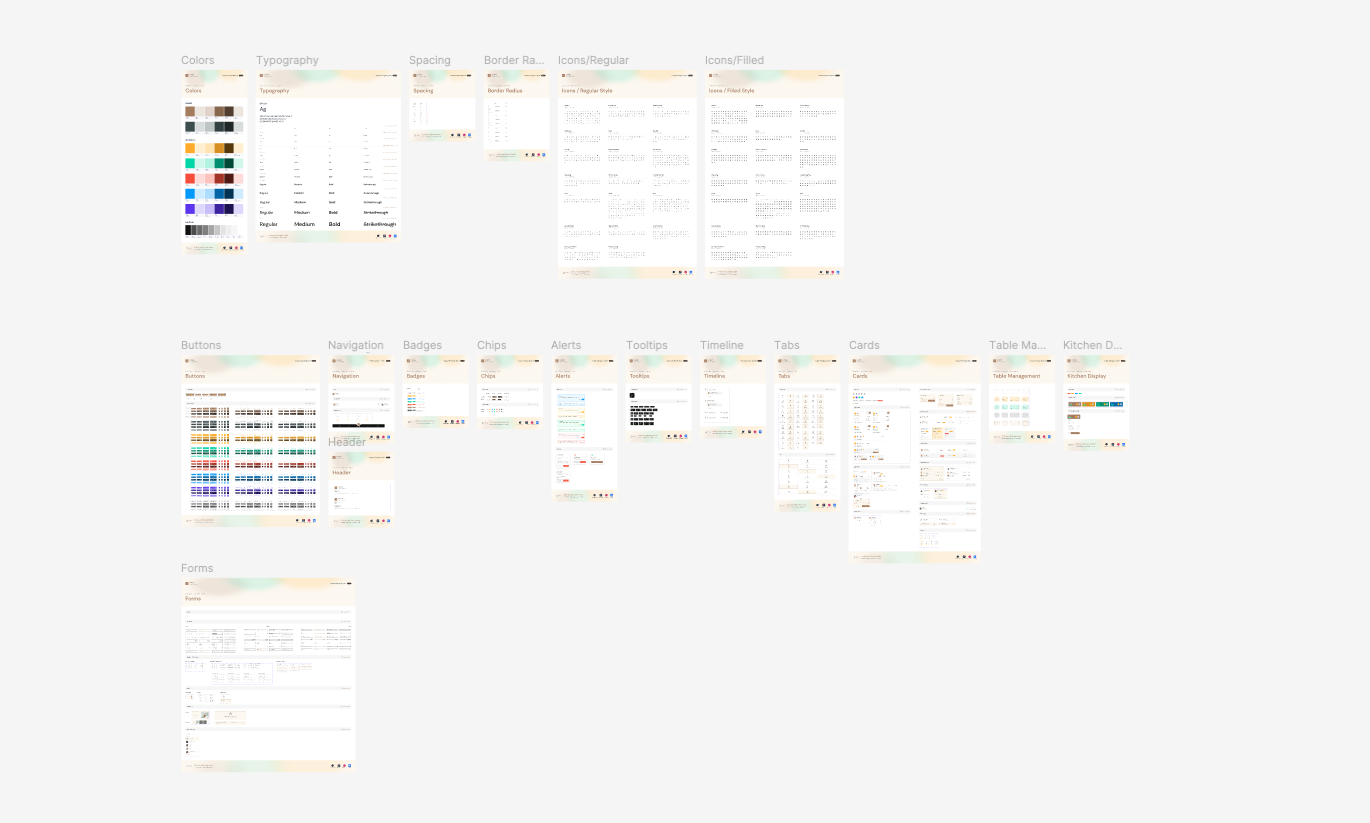The width and height of the screenshot is (1370, 823).
Task: Select the Badges frame label
Action: 422,345
